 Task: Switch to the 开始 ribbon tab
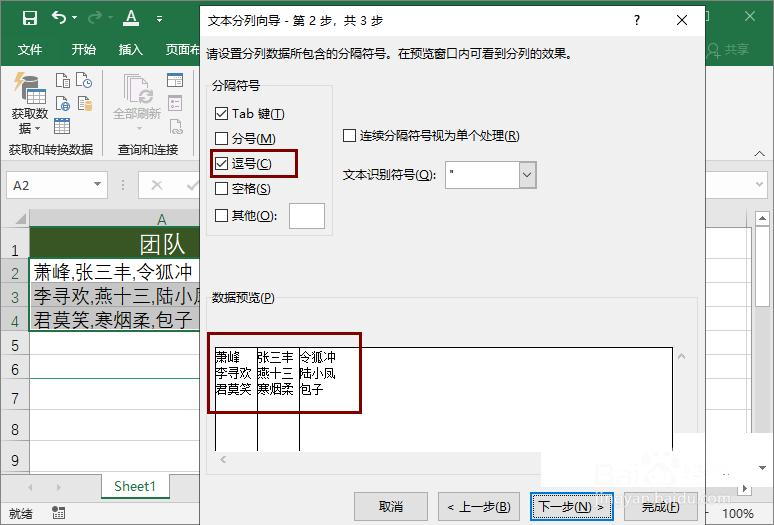pyautogui.click(x=83, y=50)
